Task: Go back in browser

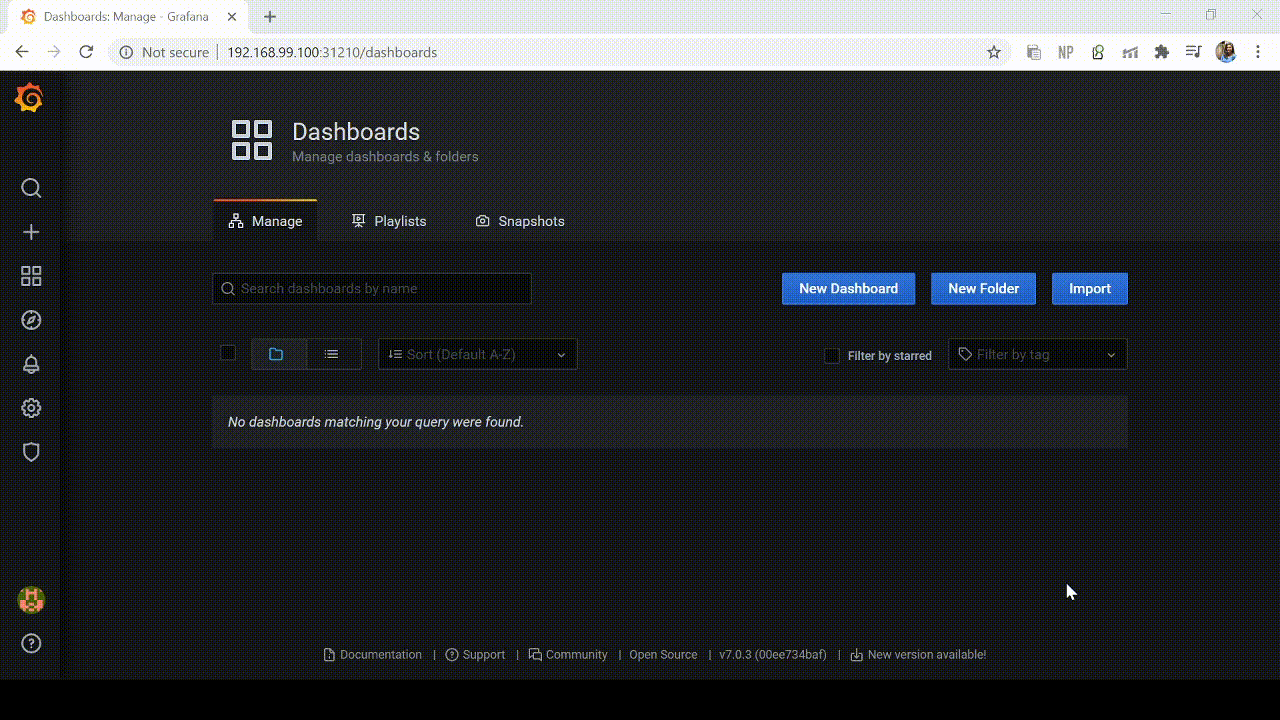Action: [x=22, y=52]
